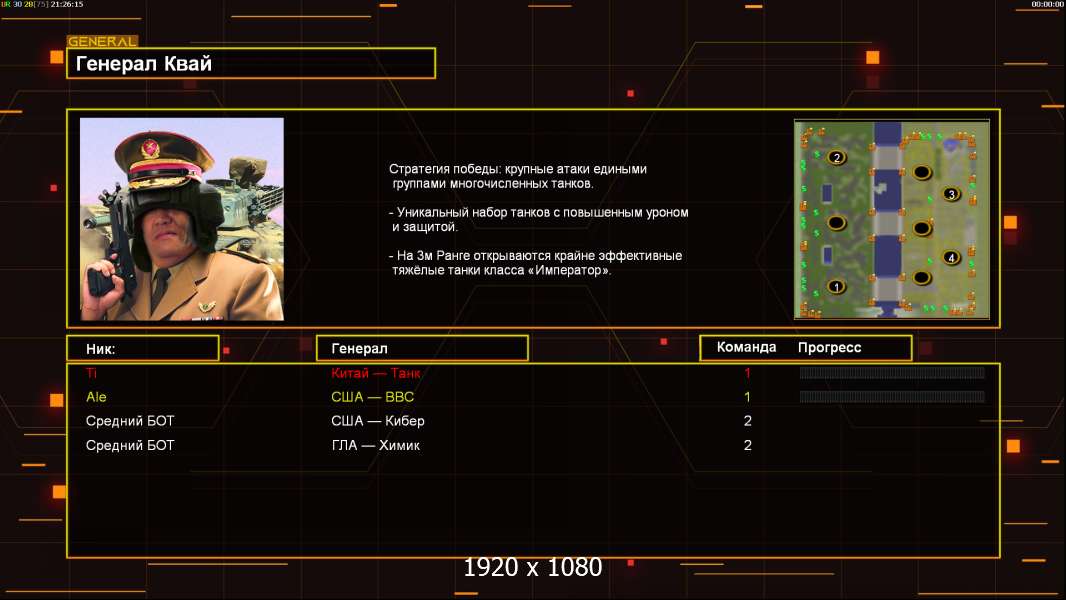The height and width of the screenshot is (600, 1066).
Task: Click the loading progress bar for Ale
Action: click(891, 397)
